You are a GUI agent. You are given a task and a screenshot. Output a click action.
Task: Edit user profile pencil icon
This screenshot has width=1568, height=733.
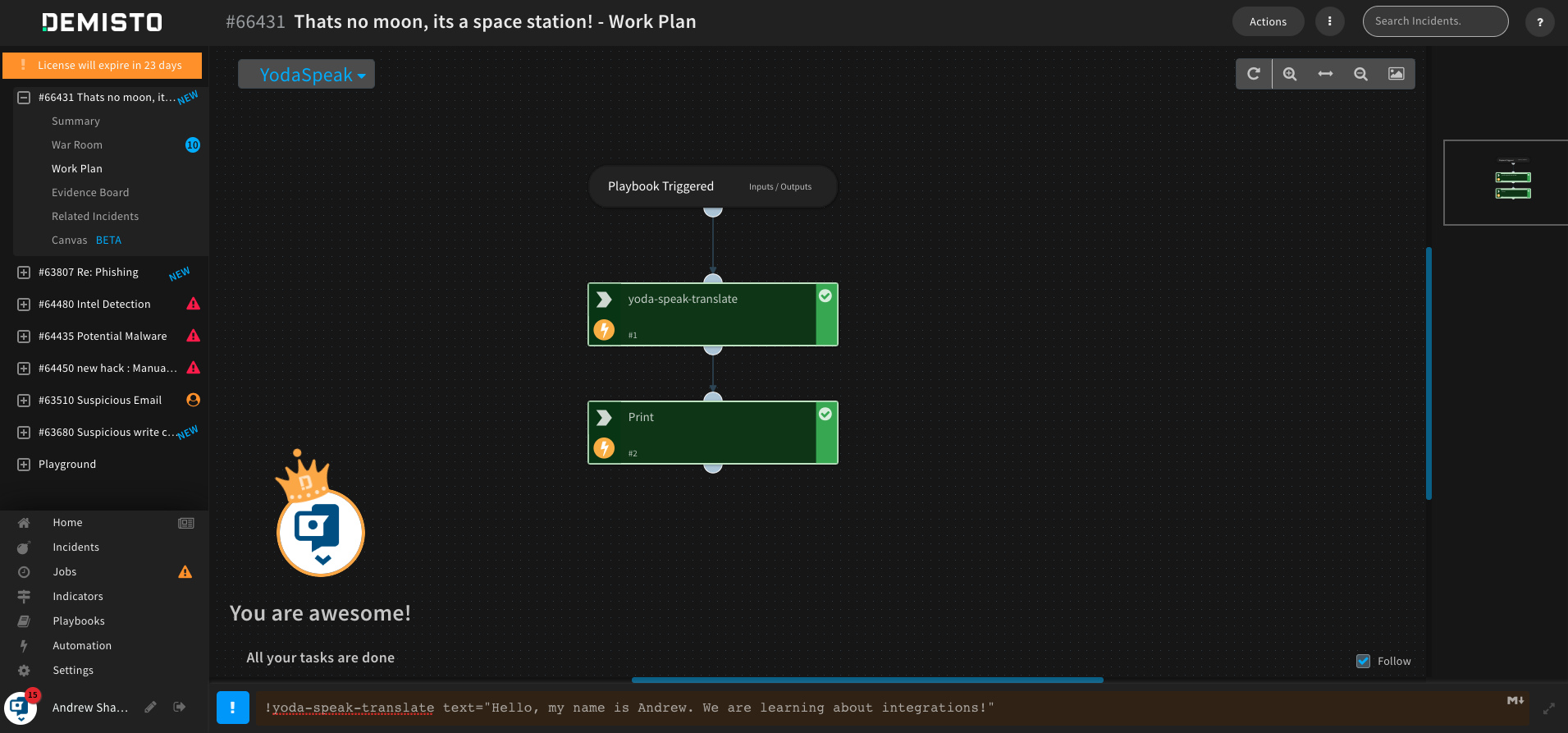point(150,707)
